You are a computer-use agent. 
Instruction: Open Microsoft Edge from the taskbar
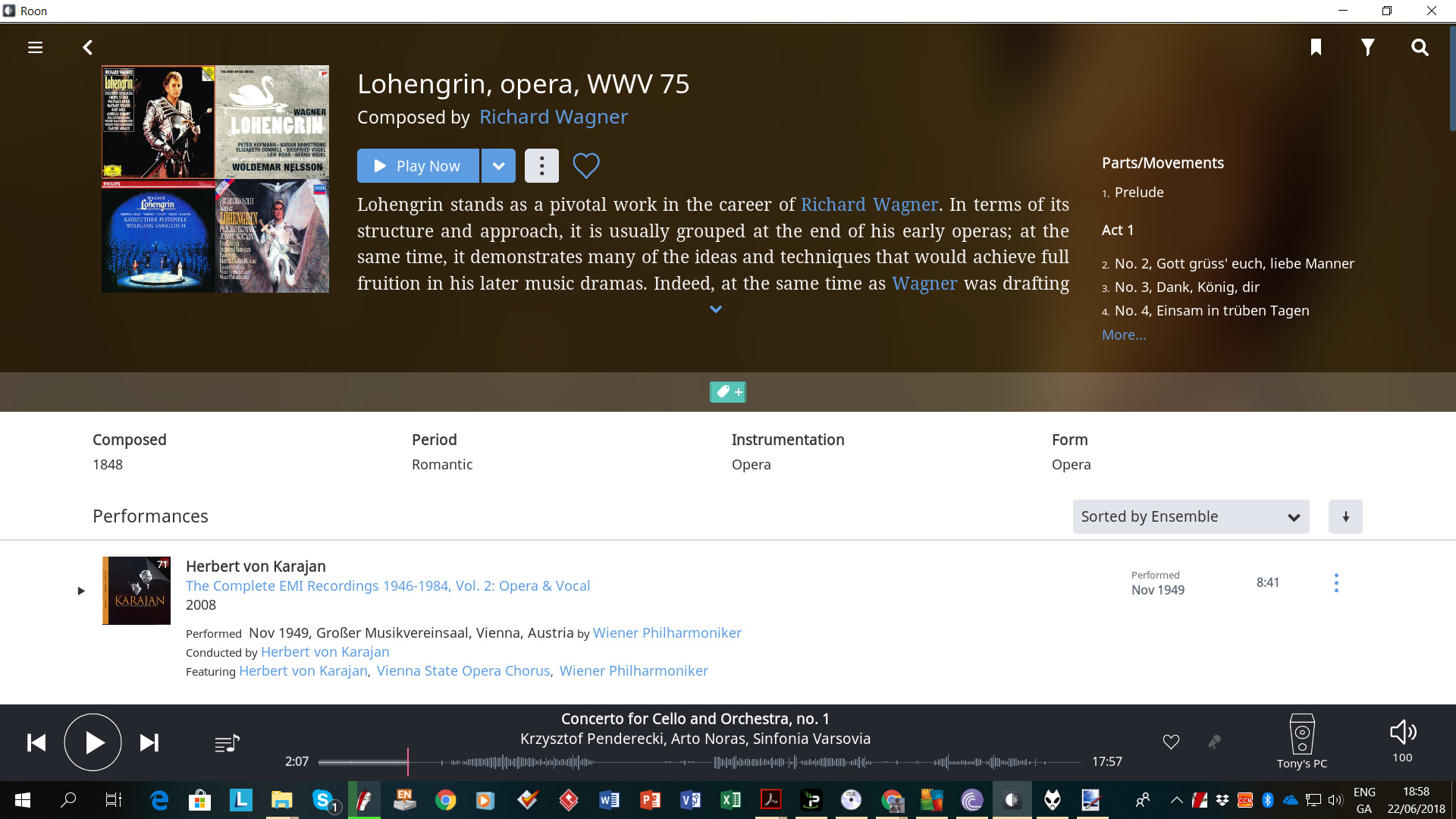point(159,800)
